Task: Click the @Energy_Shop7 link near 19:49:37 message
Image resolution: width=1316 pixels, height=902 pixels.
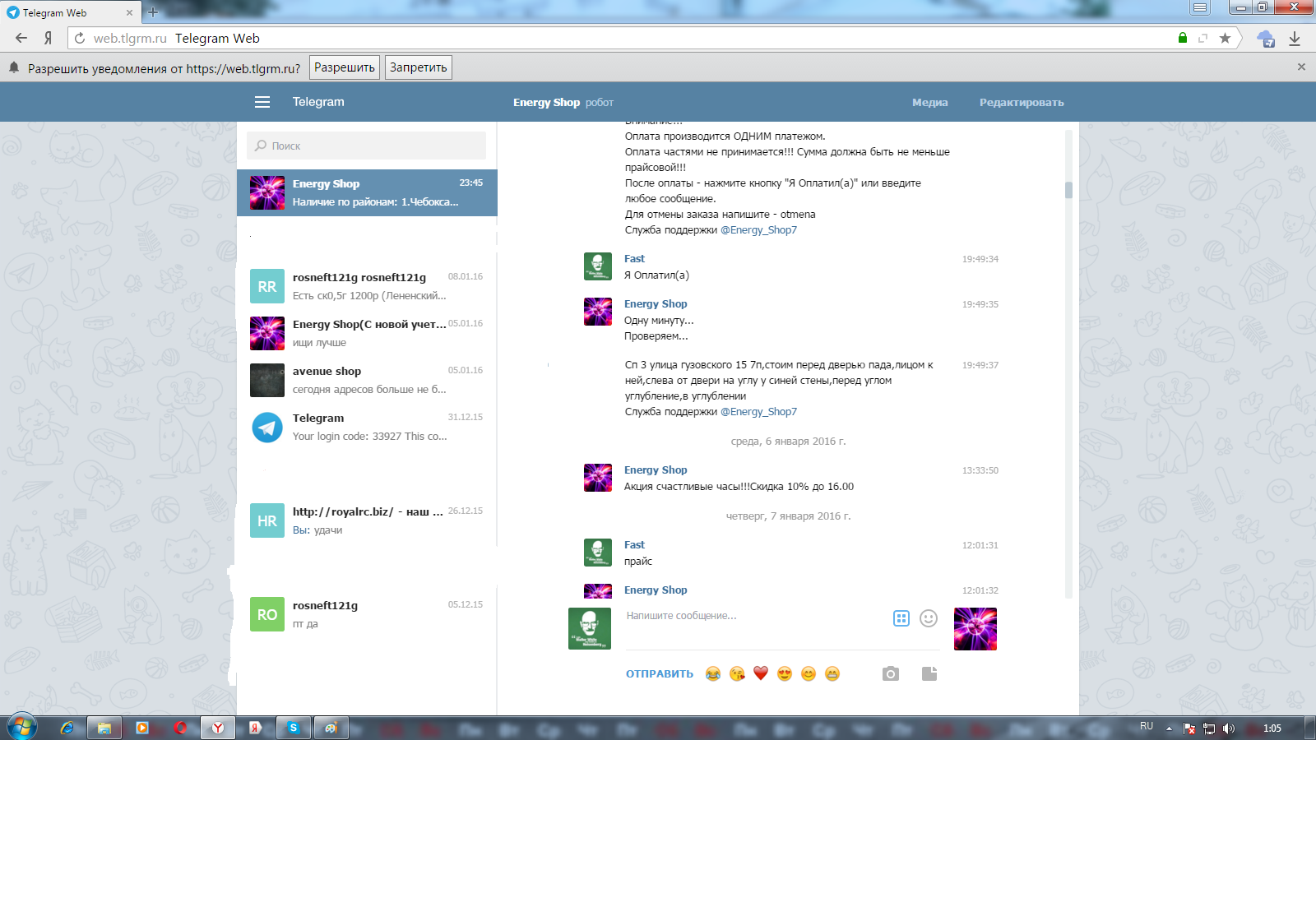Action: [758, 412]
